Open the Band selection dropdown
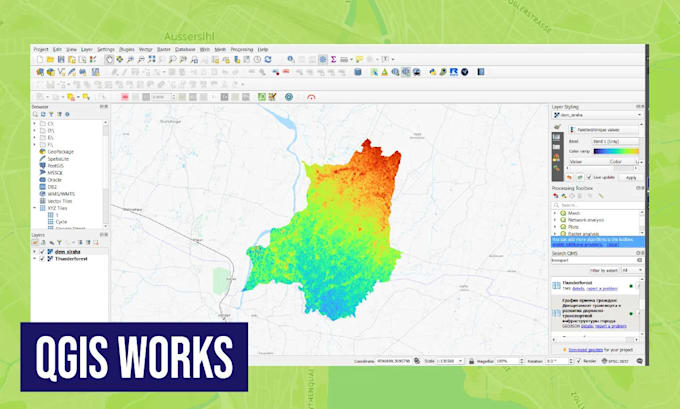The width and height of the screenshot is (680, 409). click(615, 141)
